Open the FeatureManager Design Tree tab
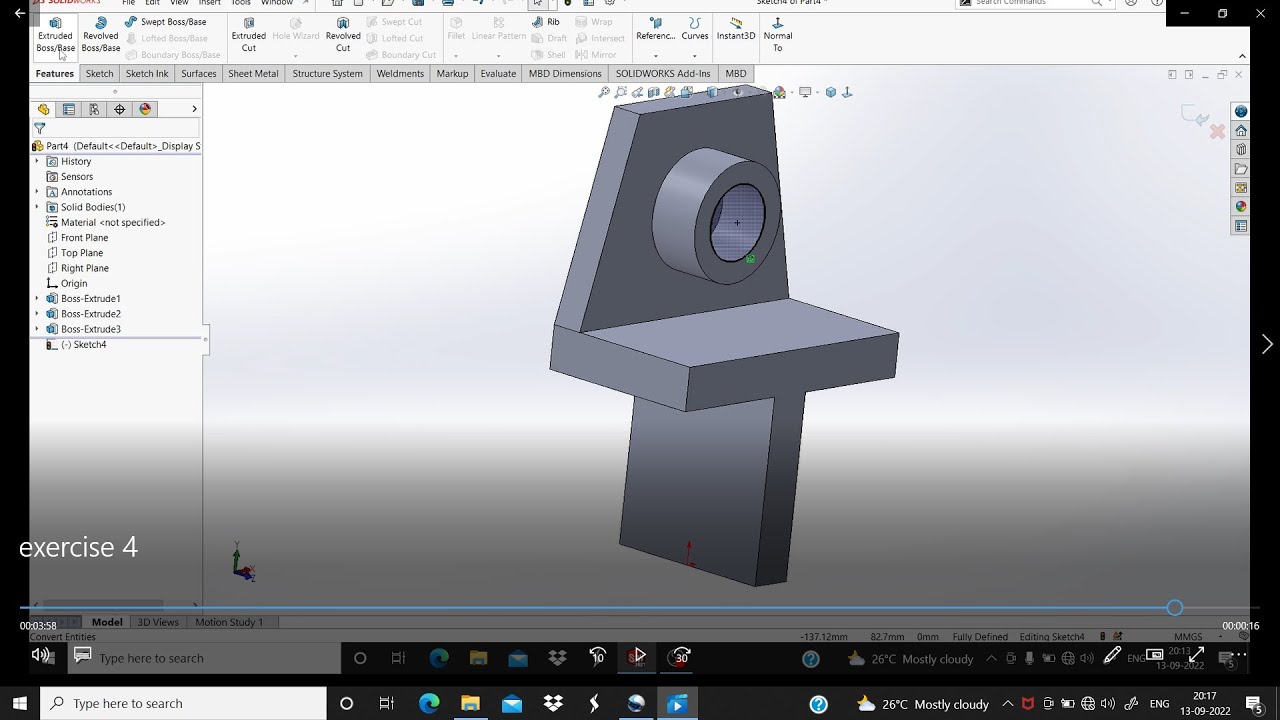This screenshot has height=720, width=1280. pos(44,109)
